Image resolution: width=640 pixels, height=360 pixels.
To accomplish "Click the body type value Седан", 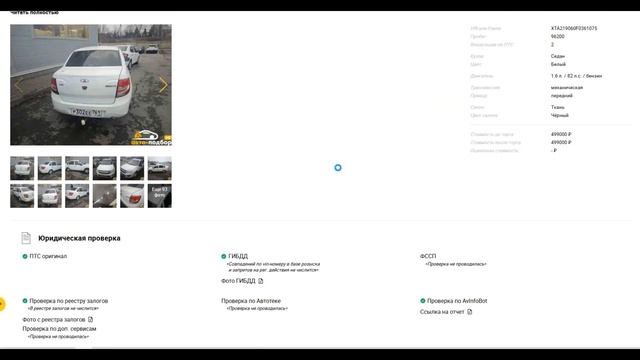I will [558, 56].
